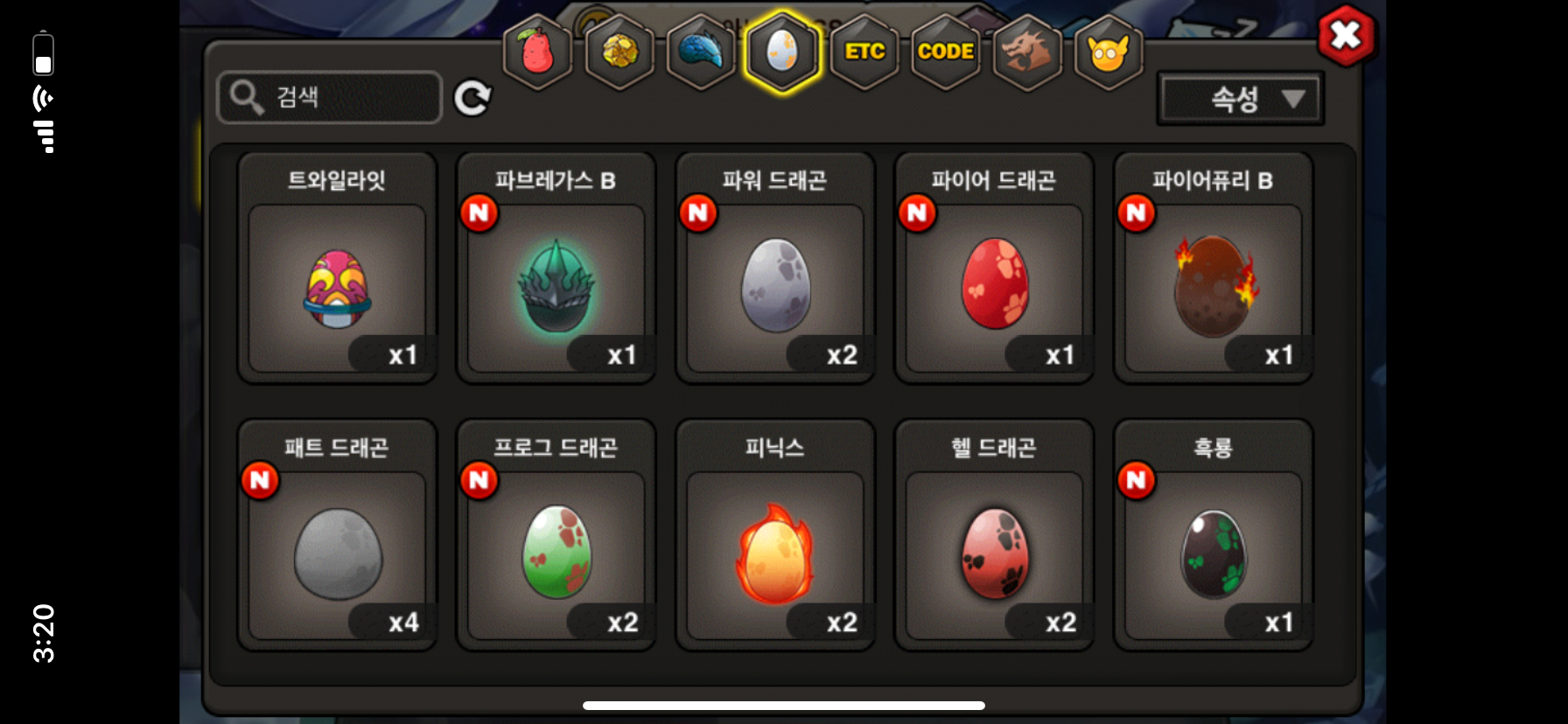
Task: Select the egg category tab
Action: coord(782,52)
